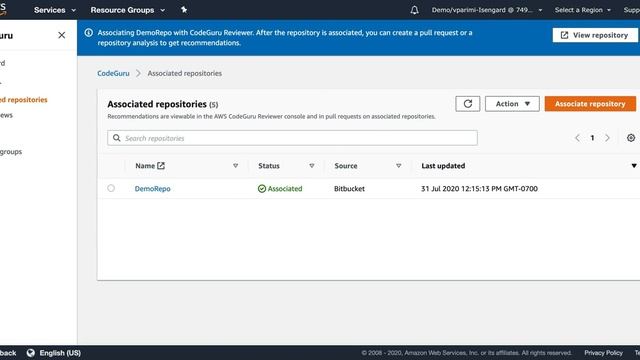Click the 31 Jul 2020 12:15:13 PM timestamp
640x360 pixels.
(x=480, y=189)
